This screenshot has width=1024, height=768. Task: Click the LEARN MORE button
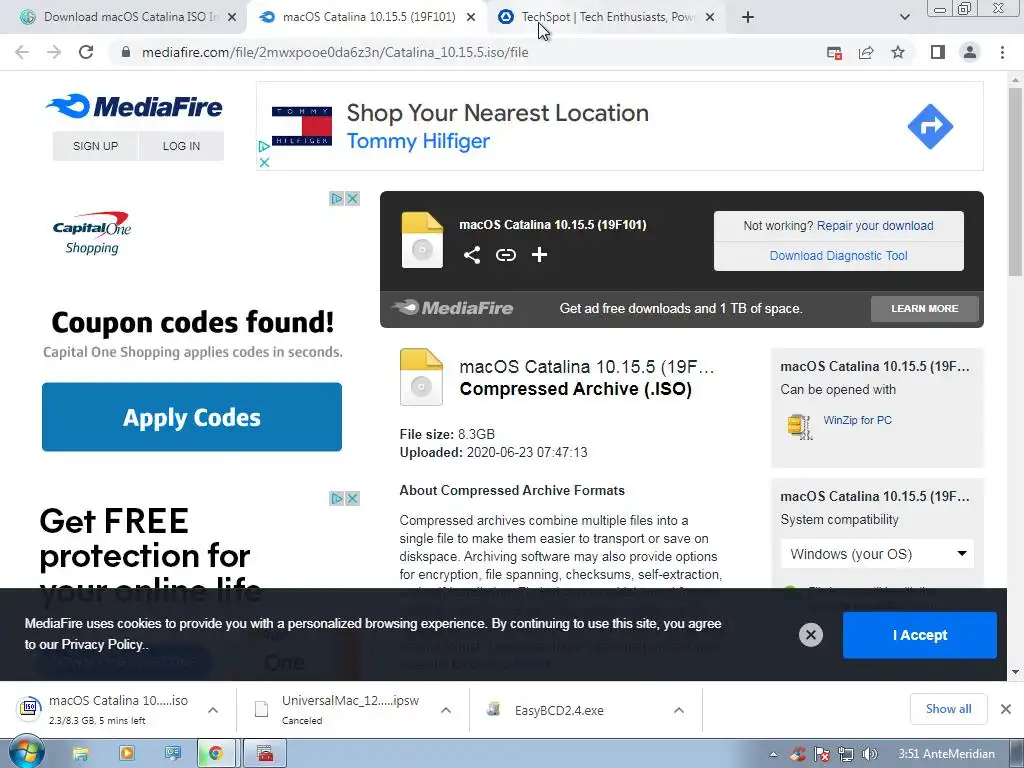[925, 308]
